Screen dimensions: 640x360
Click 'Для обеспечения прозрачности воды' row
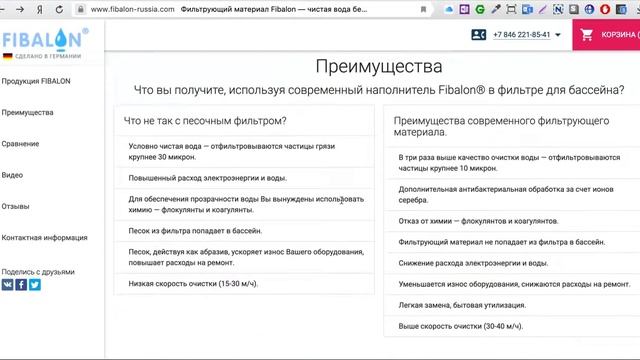[x=244, y=204]
